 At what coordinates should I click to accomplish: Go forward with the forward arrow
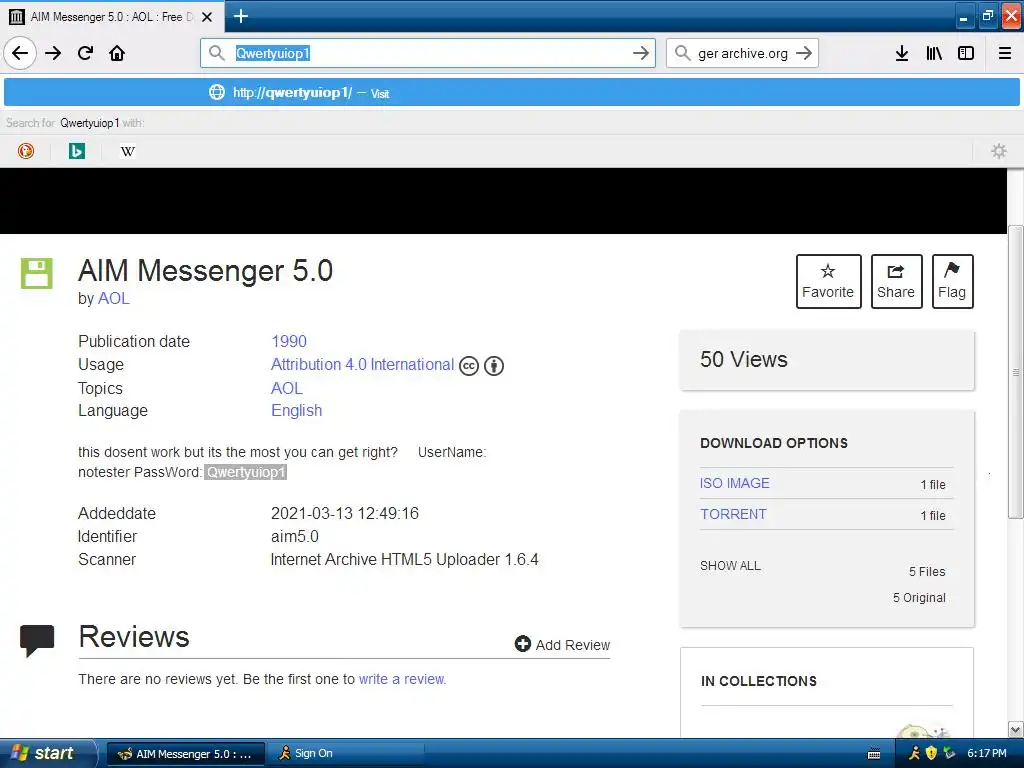click(53, 53)
